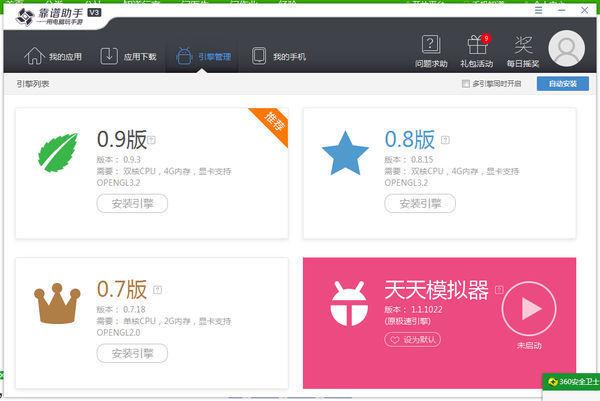The image size is (600, 401).
Task: Click the (原极速引擎) text
Action: point(408,321)
